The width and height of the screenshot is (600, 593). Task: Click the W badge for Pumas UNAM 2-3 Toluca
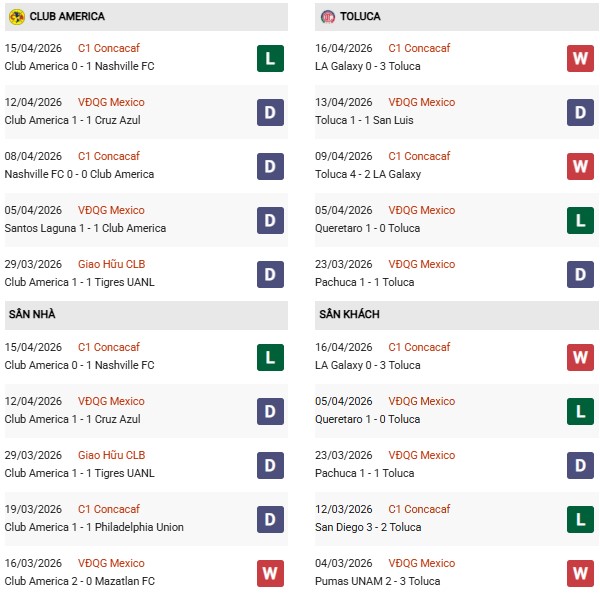pyautogui.click(x=580, y=573)
